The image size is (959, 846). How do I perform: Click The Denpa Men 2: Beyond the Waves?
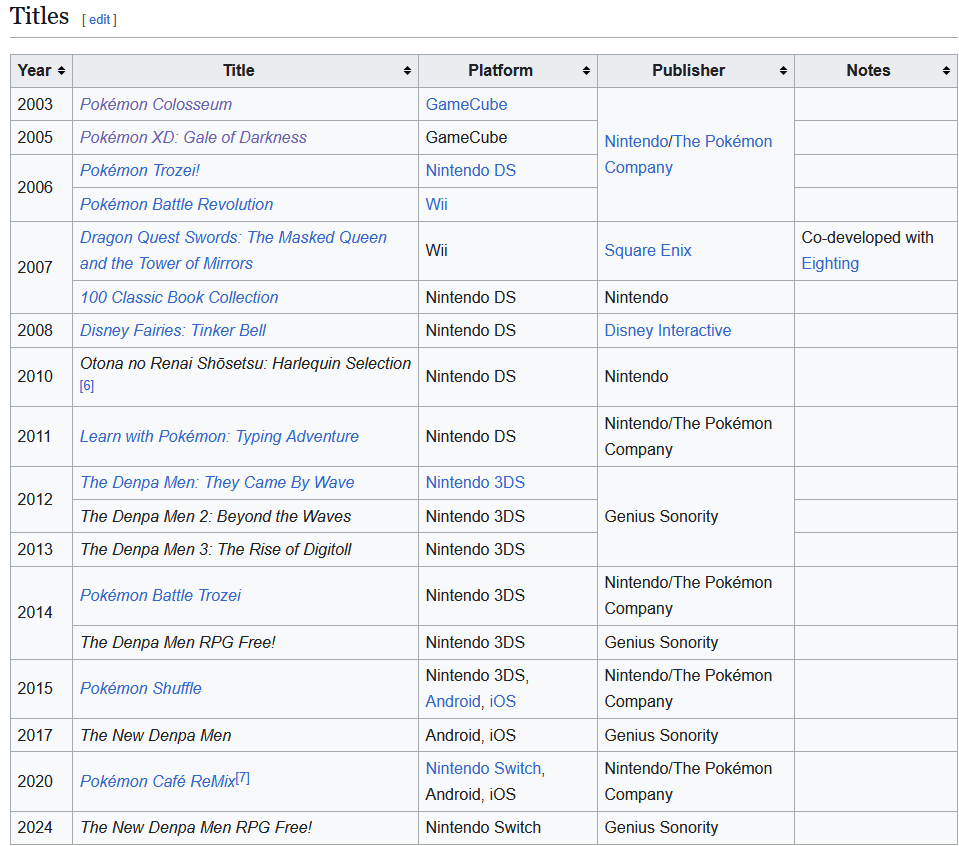[216, 517]
